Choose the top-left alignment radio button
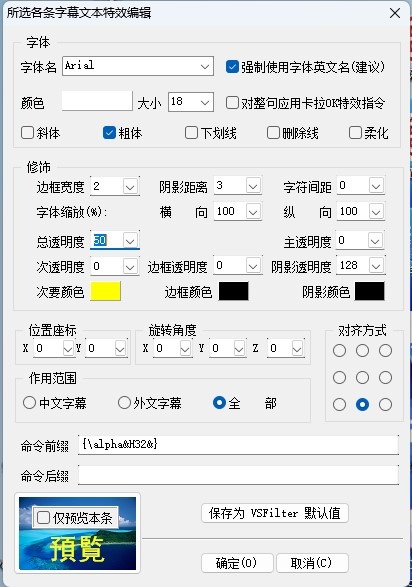This screenshot has height=587, width=412. pos(339,351)
